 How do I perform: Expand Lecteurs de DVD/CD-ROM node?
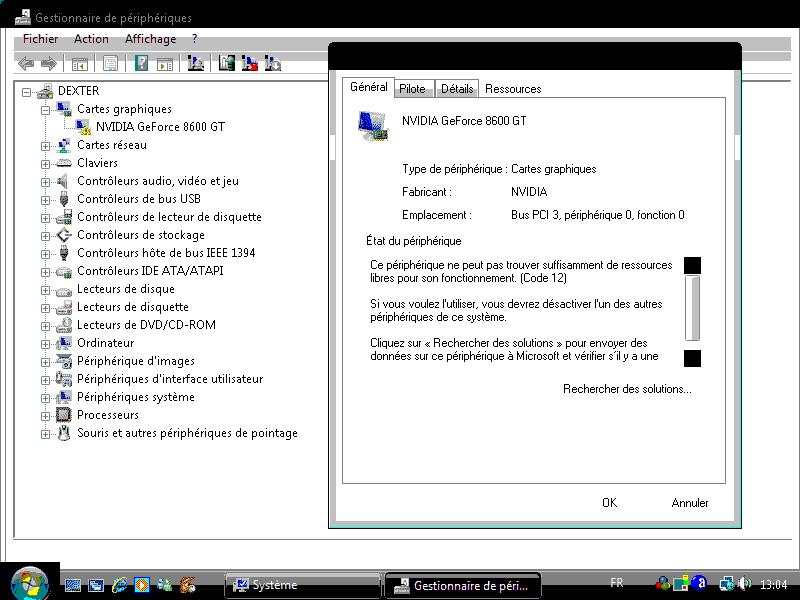pos(45,327)
